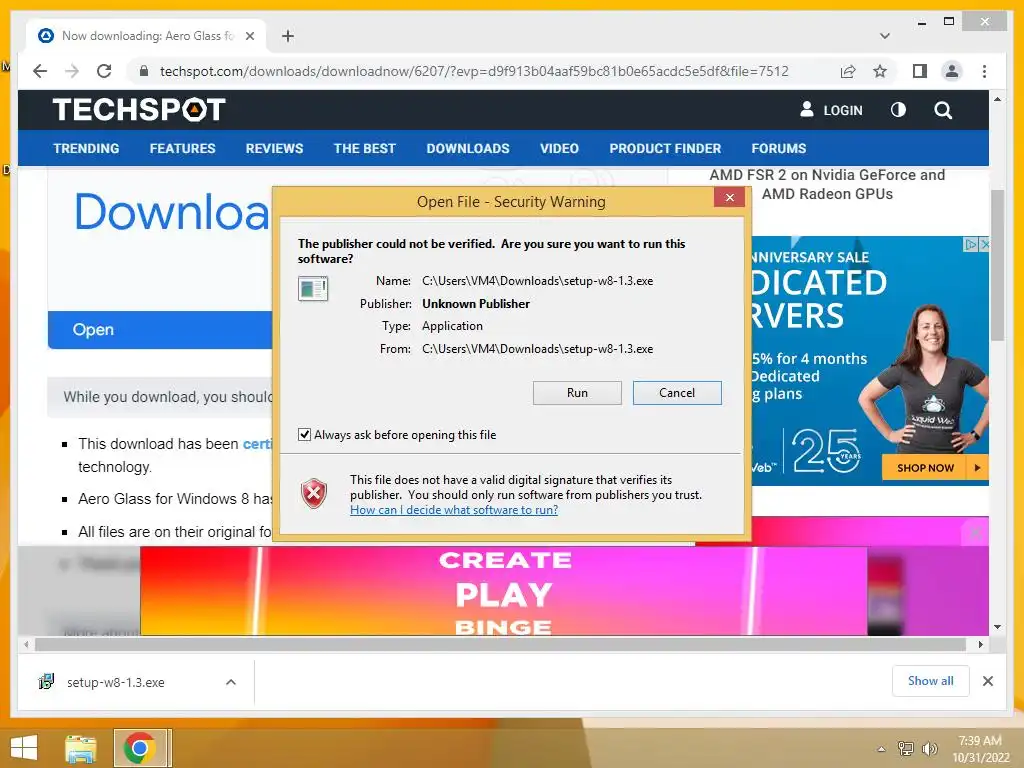
Task: Click the Chrome forward arrow
Action: coord(72,71)
